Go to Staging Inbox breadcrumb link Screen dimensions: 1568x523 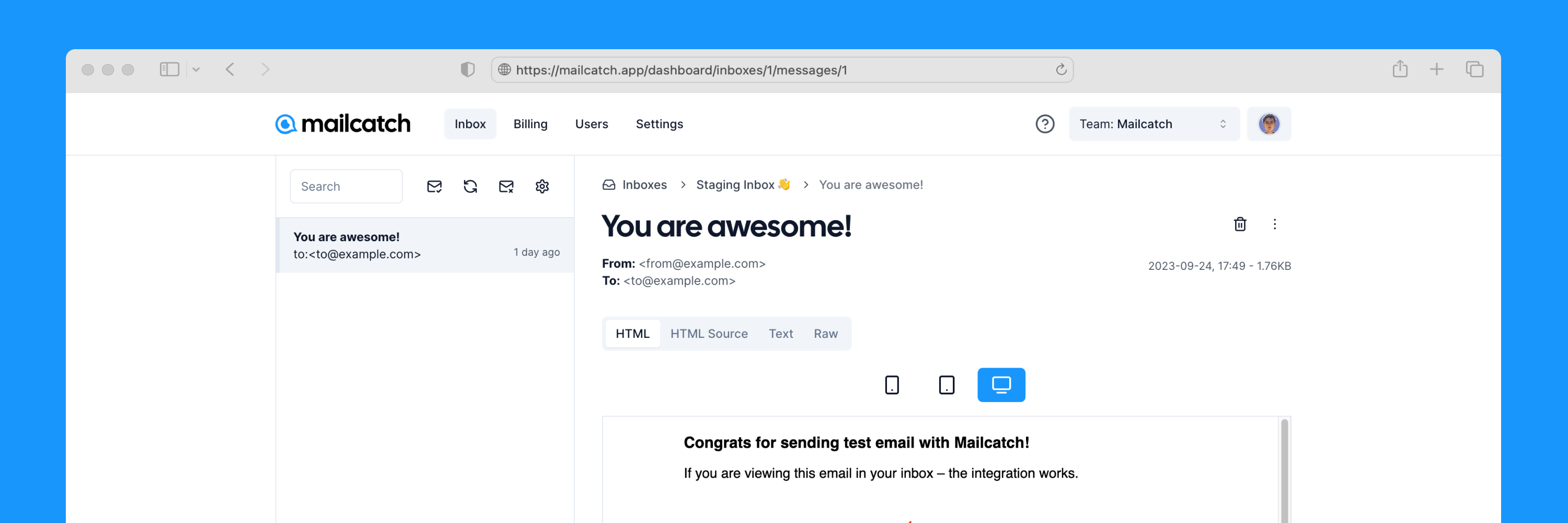pyautogui.click(x=743, y=185)
